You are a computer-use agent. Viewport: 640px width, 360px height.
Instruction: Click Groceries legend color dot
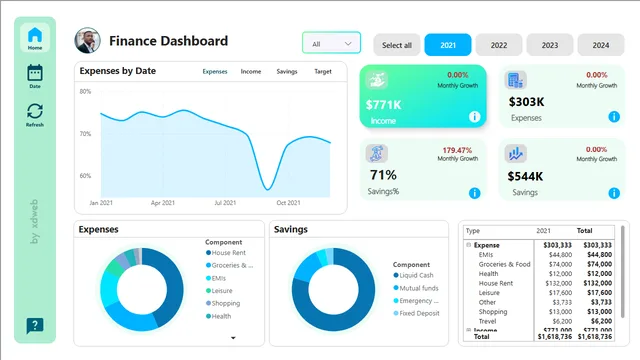pyautogui.click(x=209, y=265)
